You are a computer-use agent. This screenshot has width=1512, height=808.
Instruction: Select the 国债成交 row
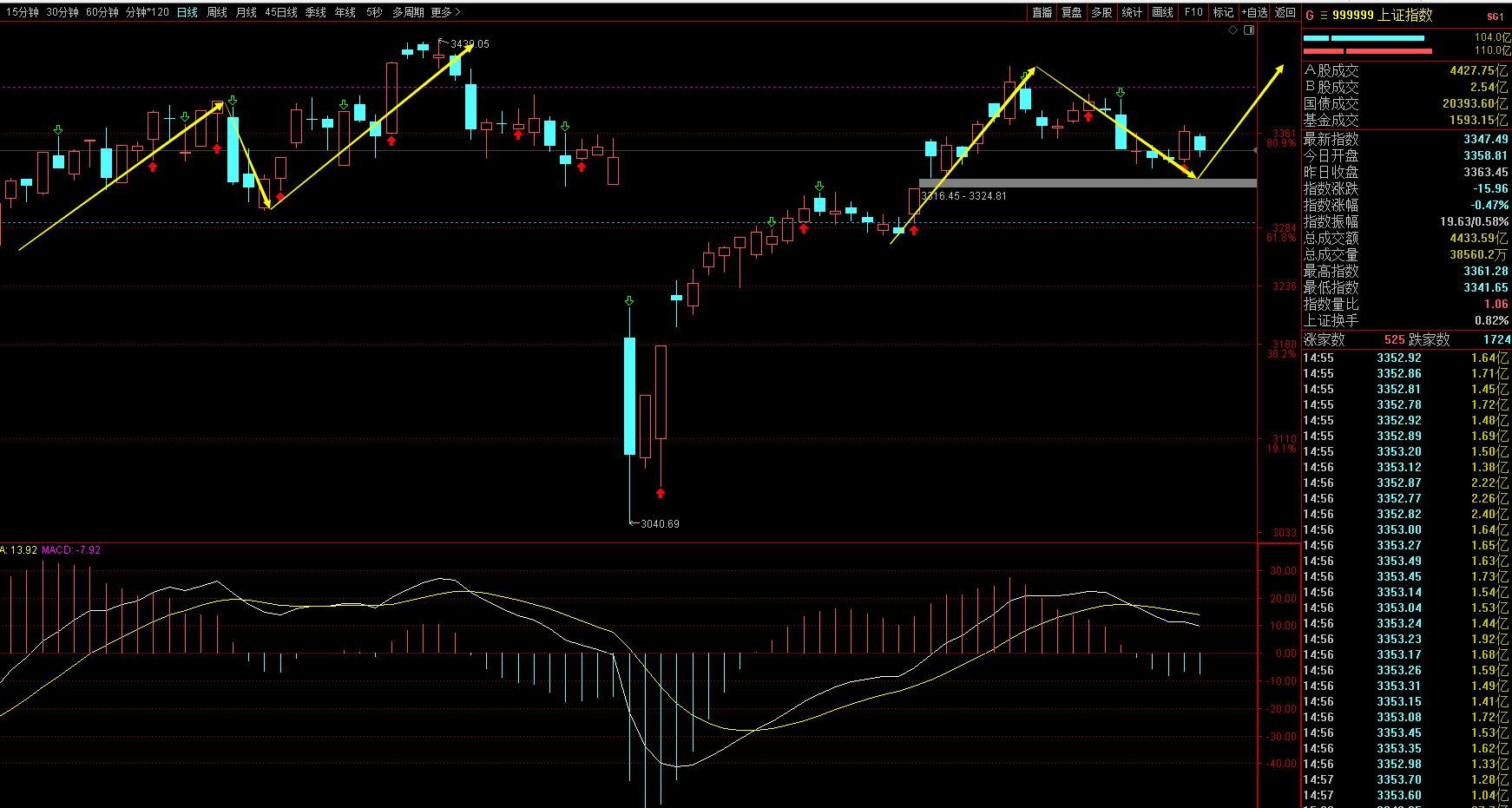tap(1406, 103)
